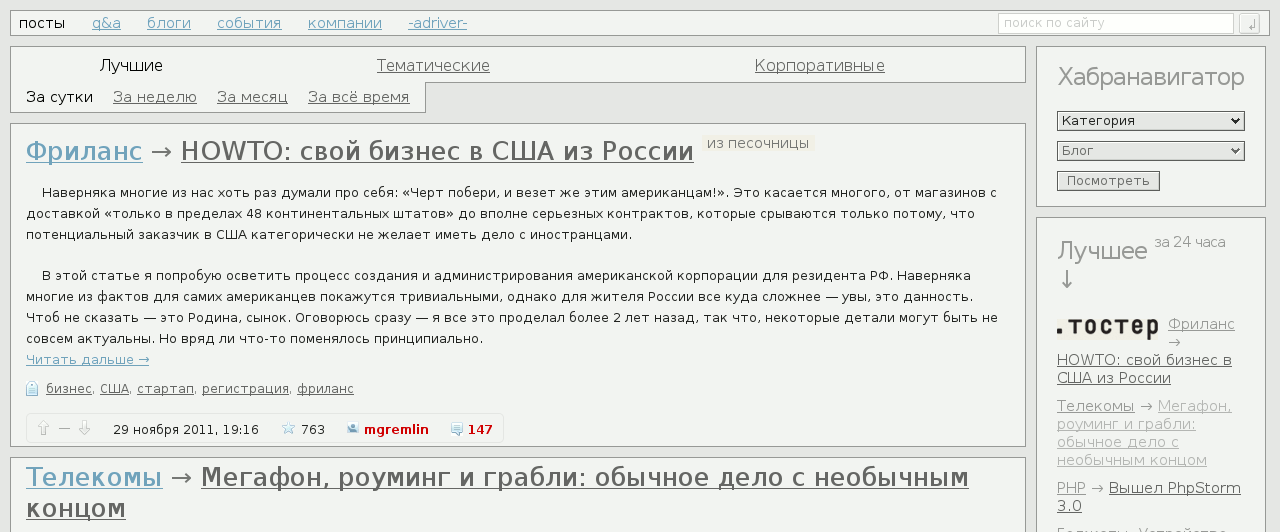
Task: Open sidebar link HOWTO: свой бизнес в США
Action: (x=1144, y=369)
